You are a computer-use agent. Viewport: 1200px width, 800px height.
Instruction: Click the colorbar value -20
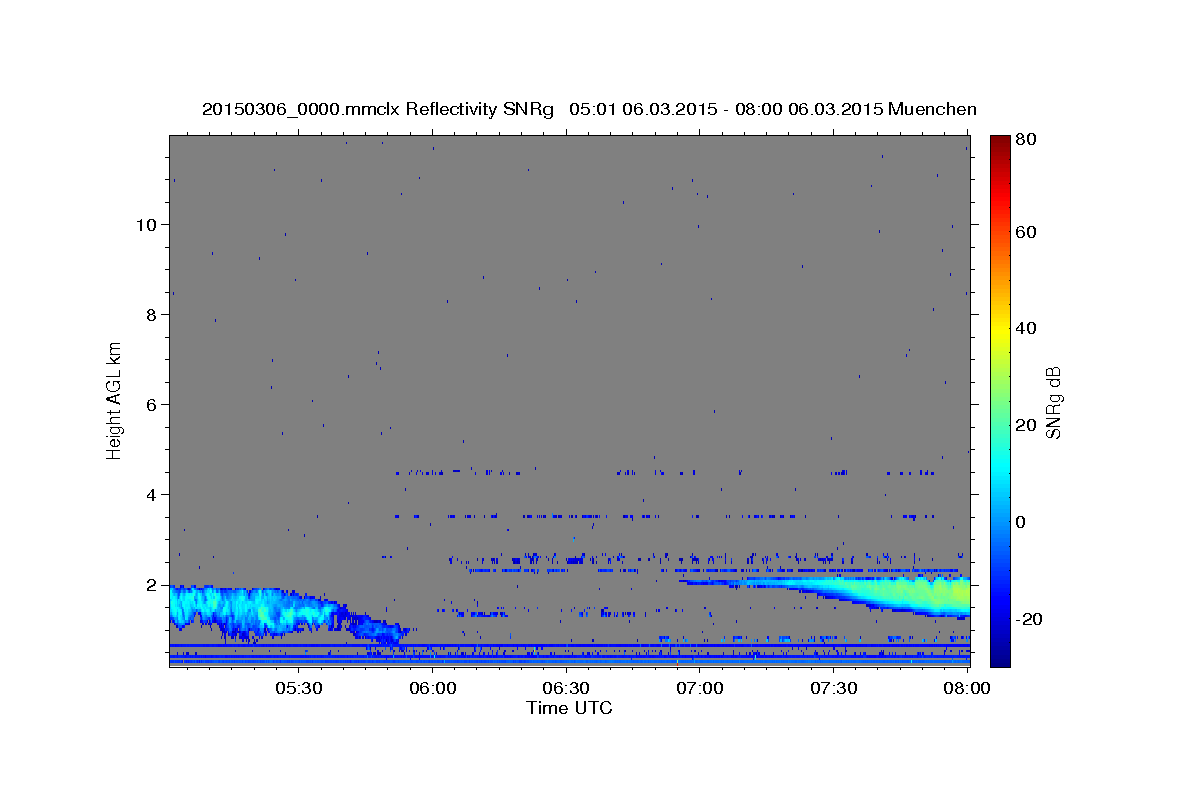tap(1027, 619)
